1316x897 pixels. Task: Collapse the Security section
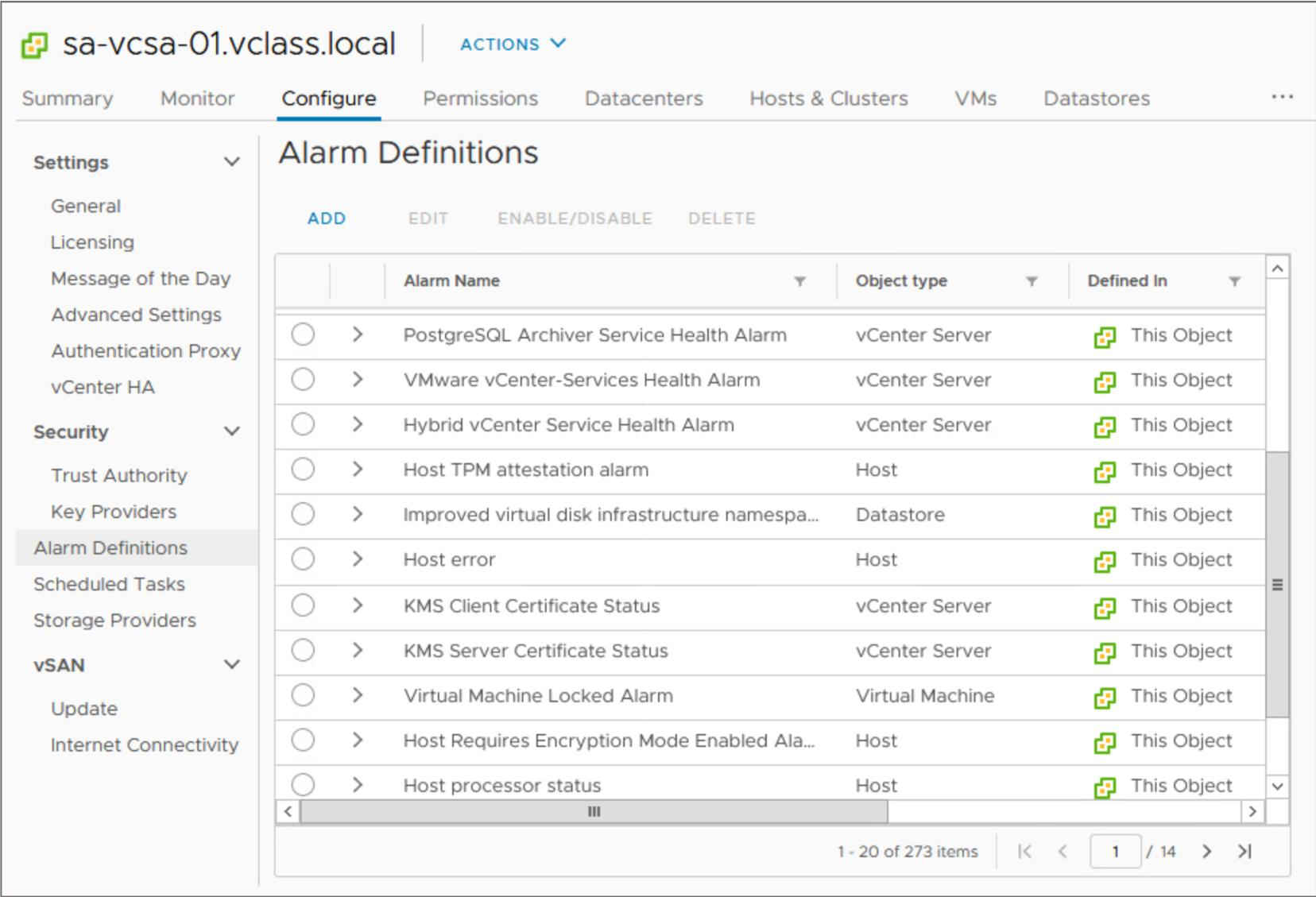click(x=232, y=431)
